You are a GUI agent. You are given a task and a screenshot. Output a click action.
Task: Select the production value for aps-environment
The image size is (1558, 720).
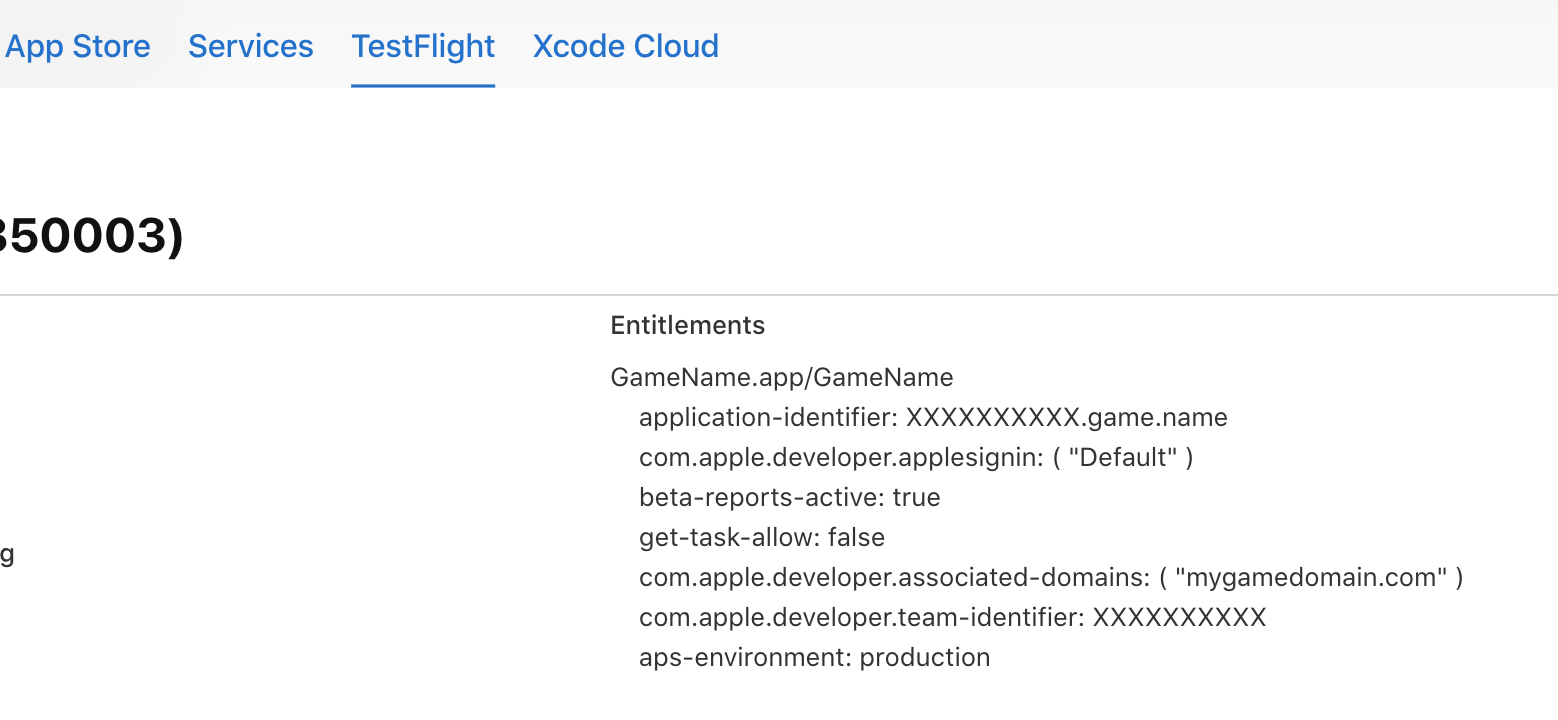tap(925, 657)
